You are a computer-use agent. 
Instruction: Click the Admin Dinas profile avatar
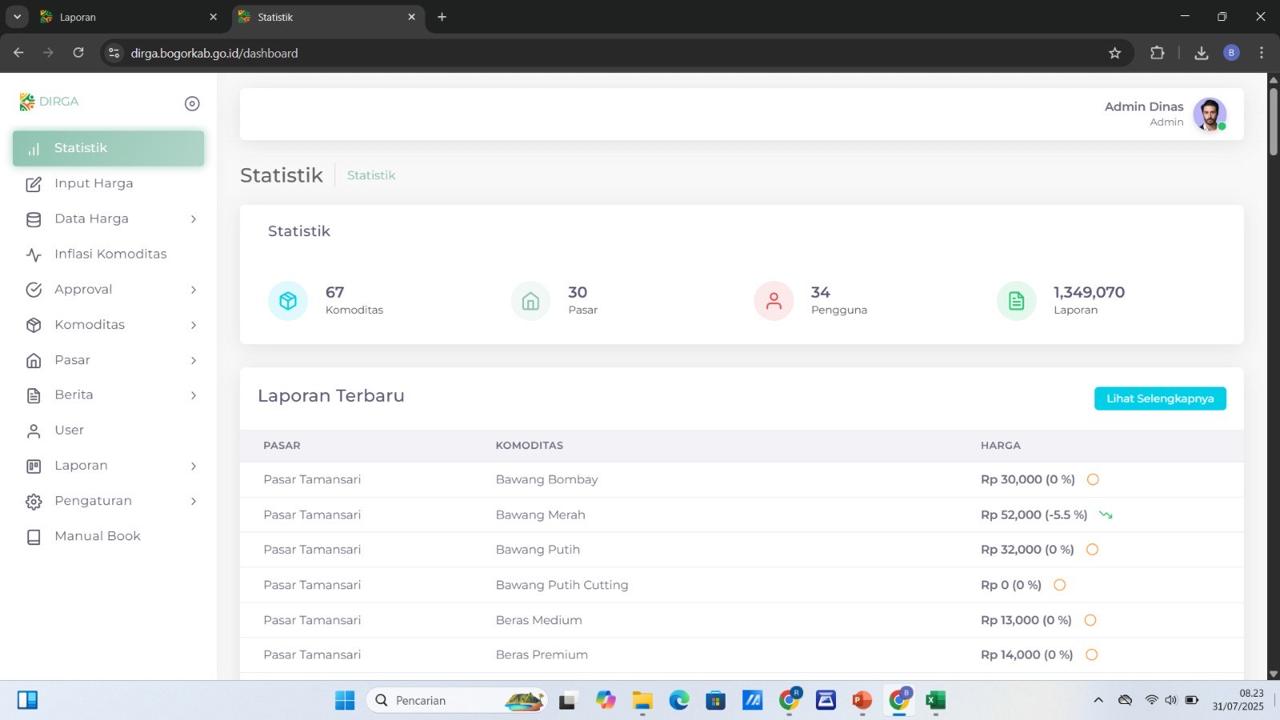[1209, 114]
